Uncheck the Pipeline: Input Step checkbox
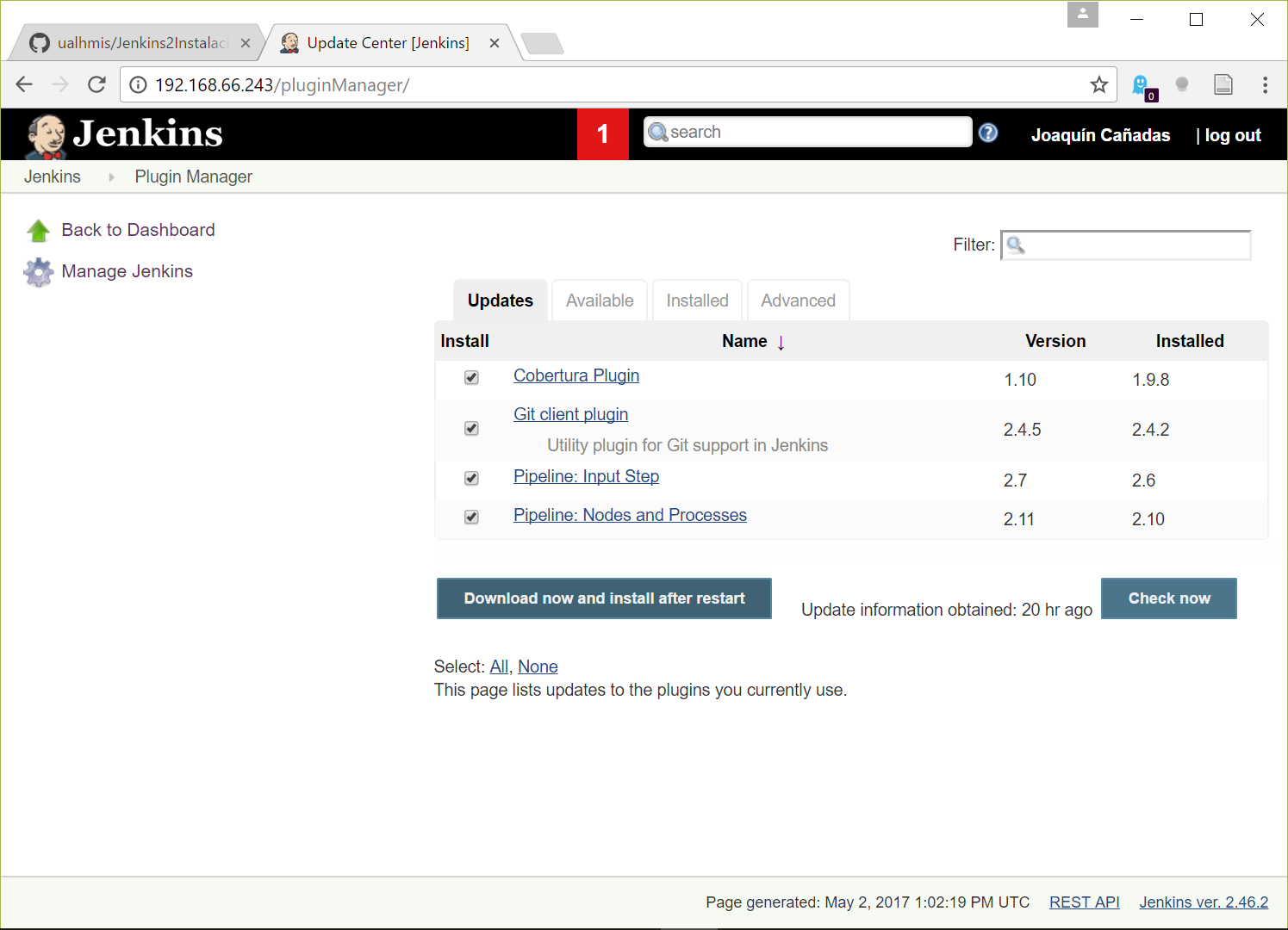Screen dimensions: 1288x930 tap(471, 478)
